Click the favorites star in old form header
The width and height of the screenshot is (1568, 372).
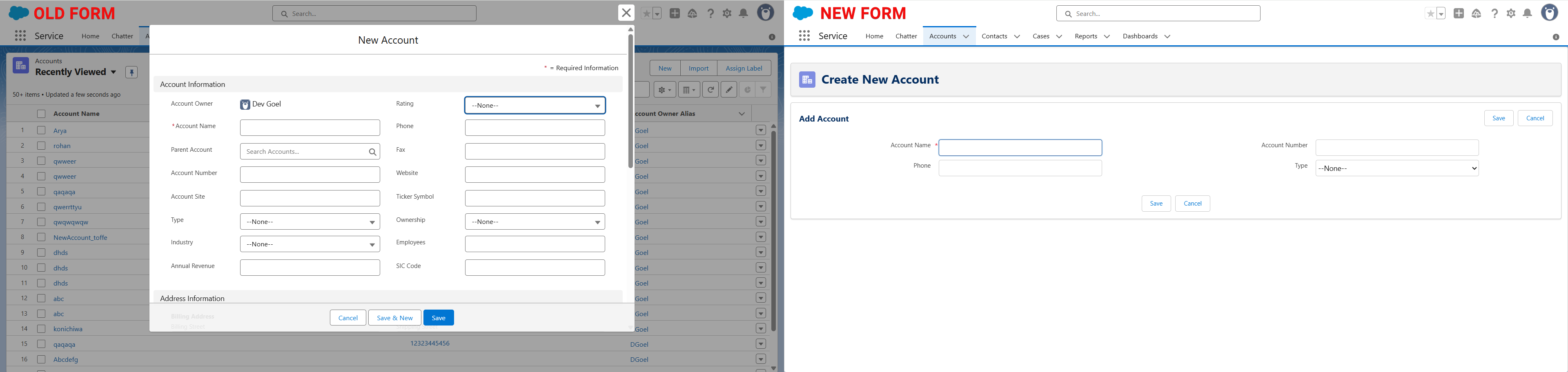(646, 13)
